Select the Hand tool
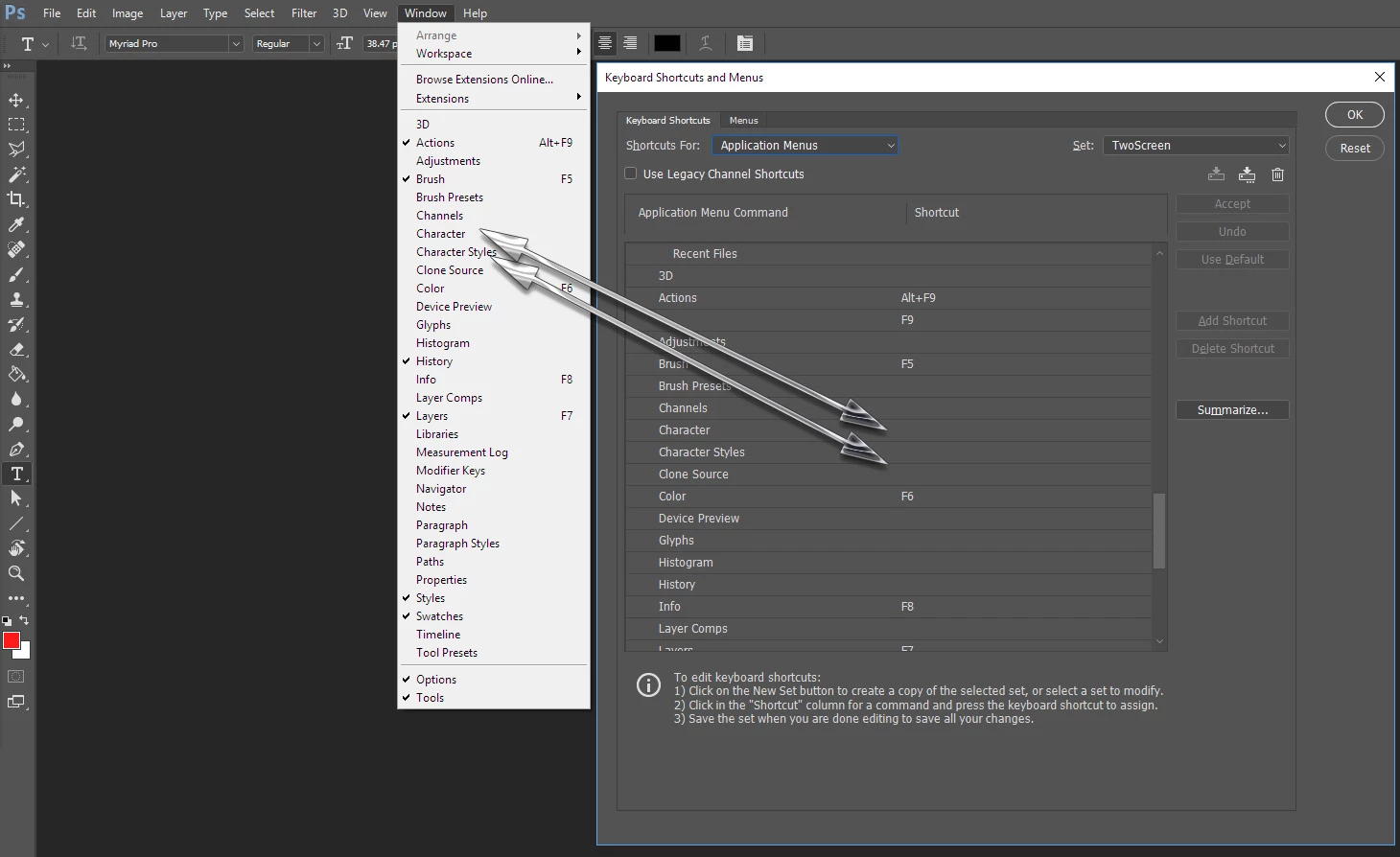Screen dimensions: 1400x857 click(16, 548)
